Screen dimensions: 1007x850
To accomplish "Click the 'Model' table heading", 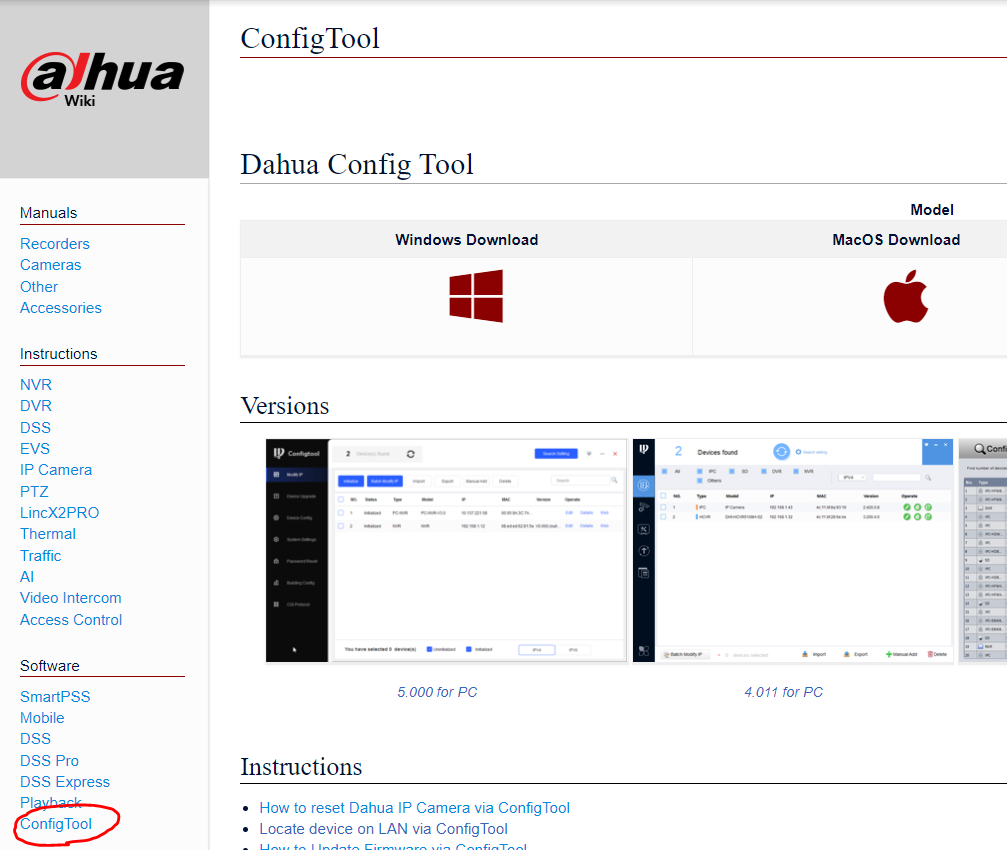I will (x=932, y=210).
